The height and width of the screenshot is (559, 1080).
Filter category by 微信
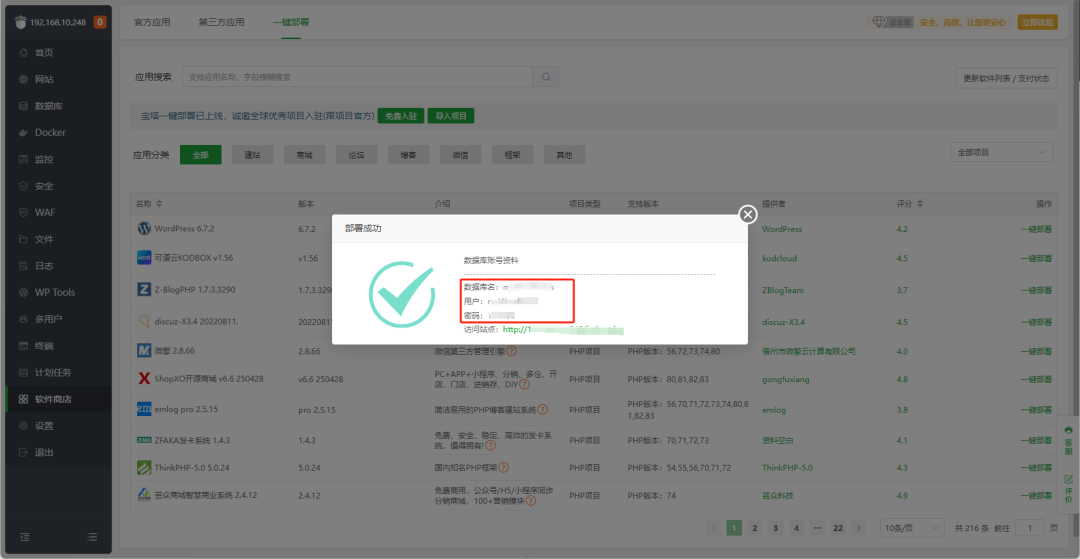pyautogui.click(x=460, y=155)
